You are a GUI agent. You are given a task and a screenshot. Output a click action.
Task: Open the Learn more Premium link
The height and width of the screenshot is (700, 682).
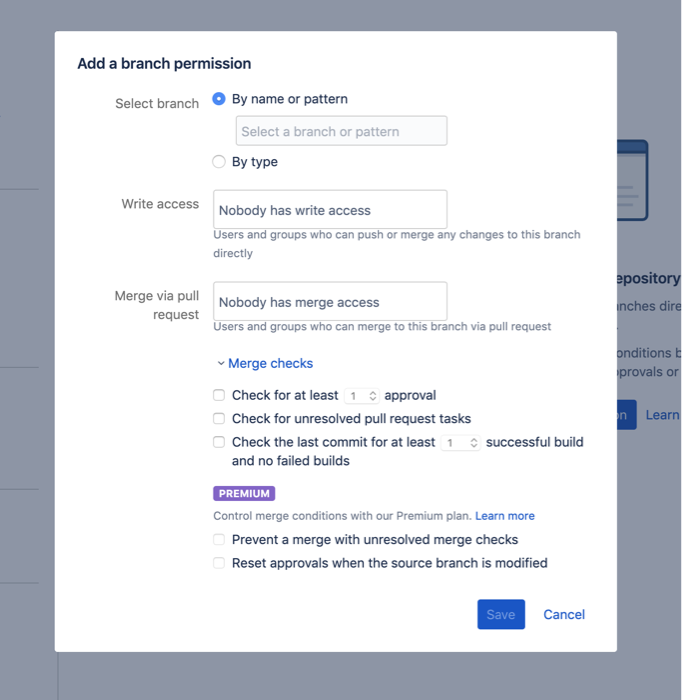coord(505,516)
